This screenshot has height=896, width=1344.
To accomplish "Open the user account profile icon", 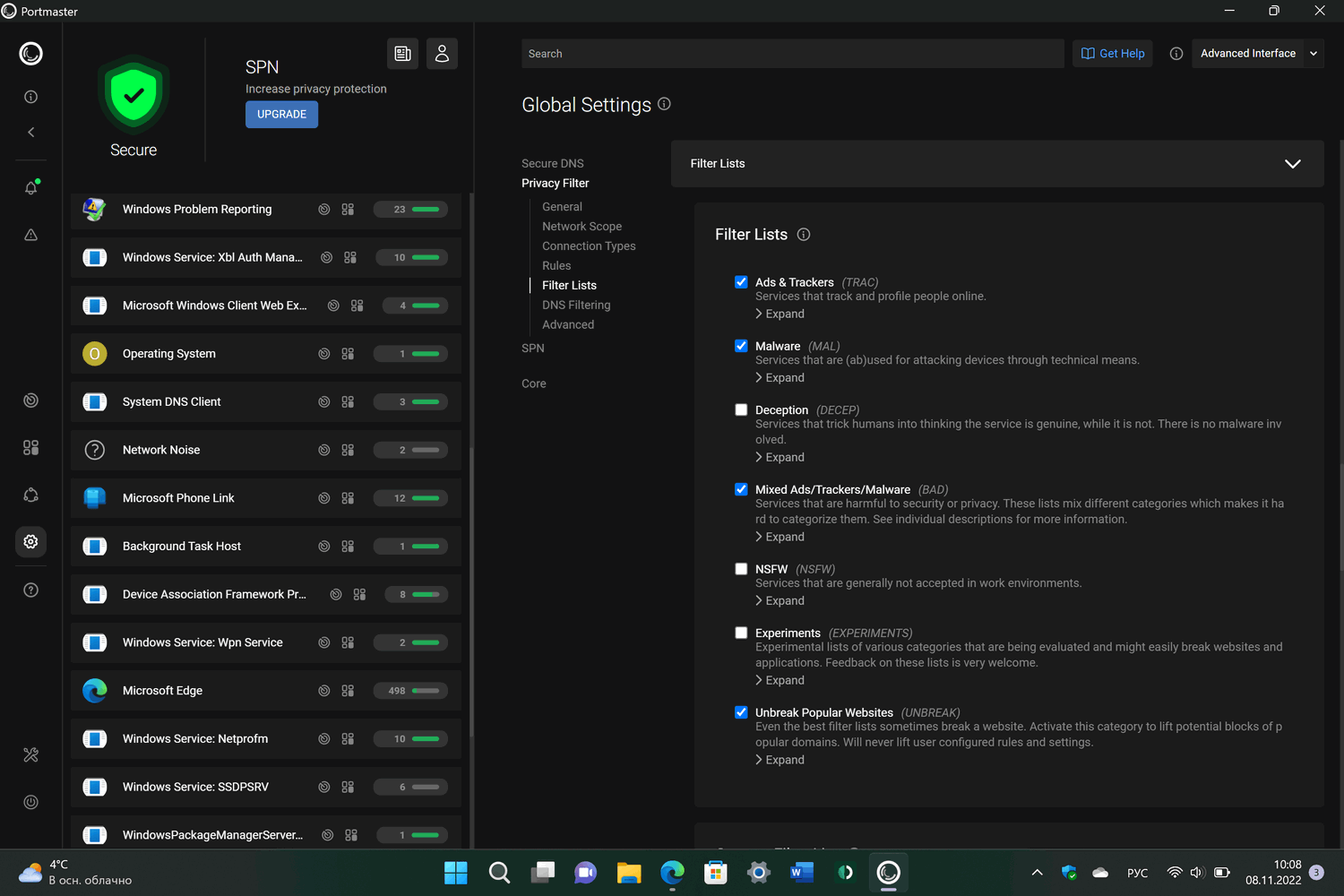I will 442,54.
